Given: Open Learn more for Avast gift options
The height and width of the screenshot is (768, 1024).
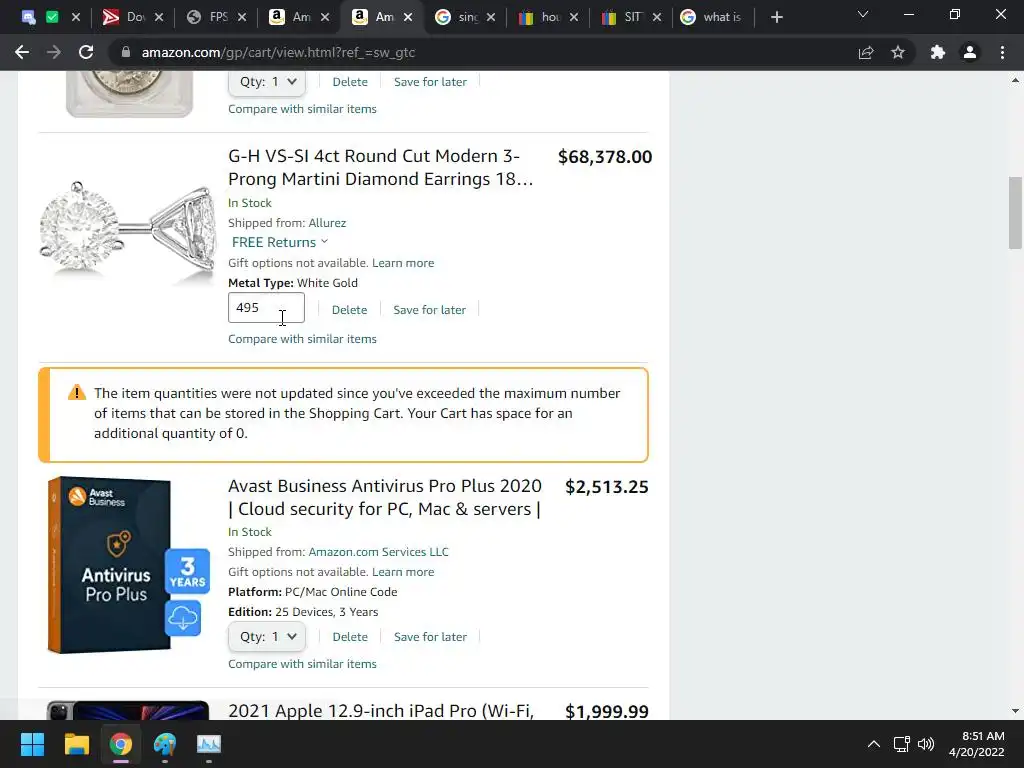Looking at the screenshot, I should pyautogui.click(x=403, y=572).
